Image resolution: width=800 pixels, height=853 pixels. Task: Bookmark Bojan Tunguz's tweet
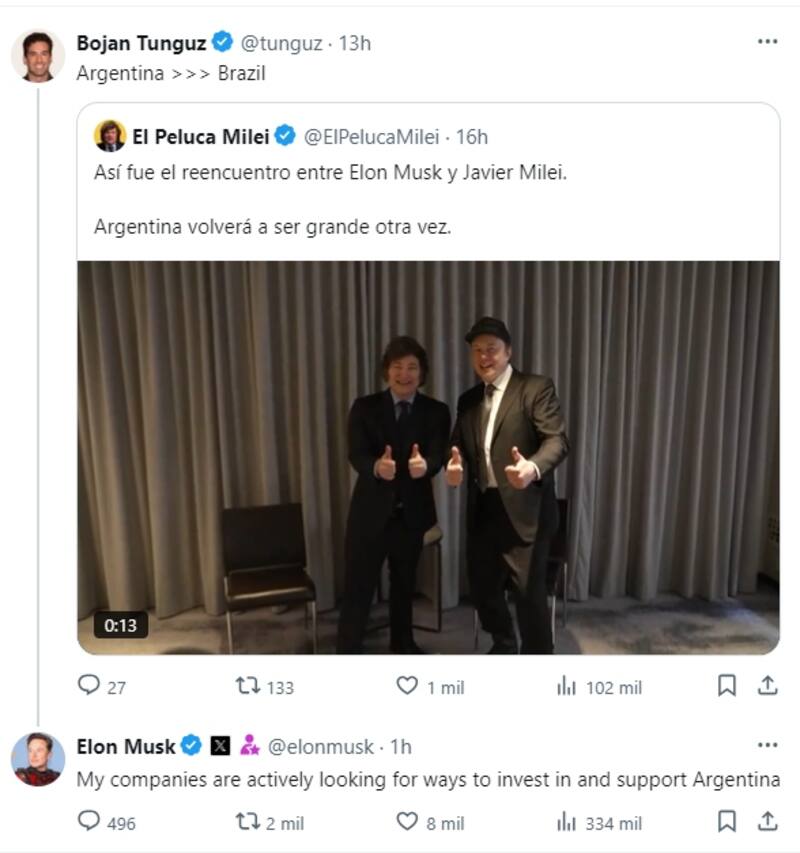click(x=727, y=686)
